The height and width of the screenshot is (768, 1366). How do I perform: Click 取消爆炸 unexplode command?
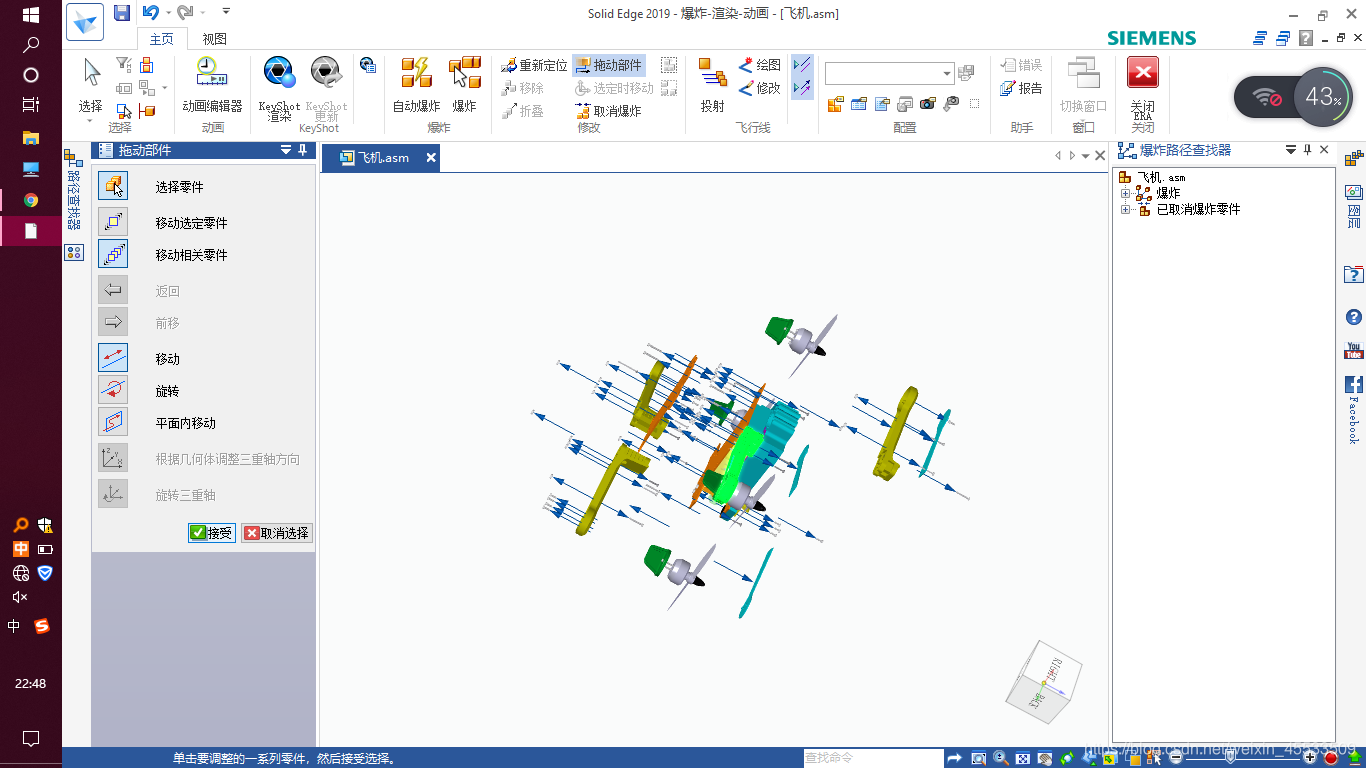click(609, 111)
